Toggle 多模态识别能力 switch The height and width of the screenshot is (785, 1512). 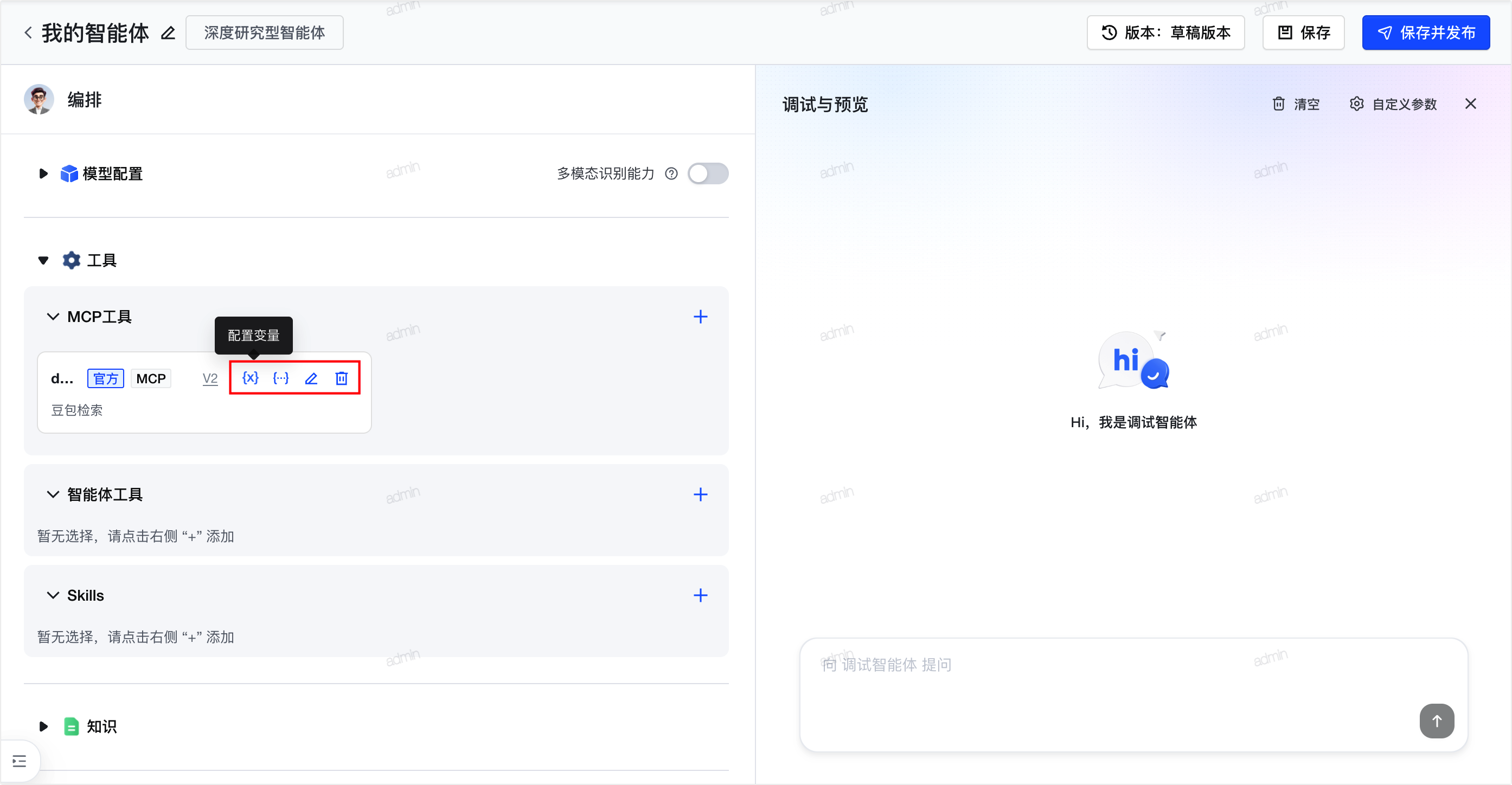coord(708,173)
